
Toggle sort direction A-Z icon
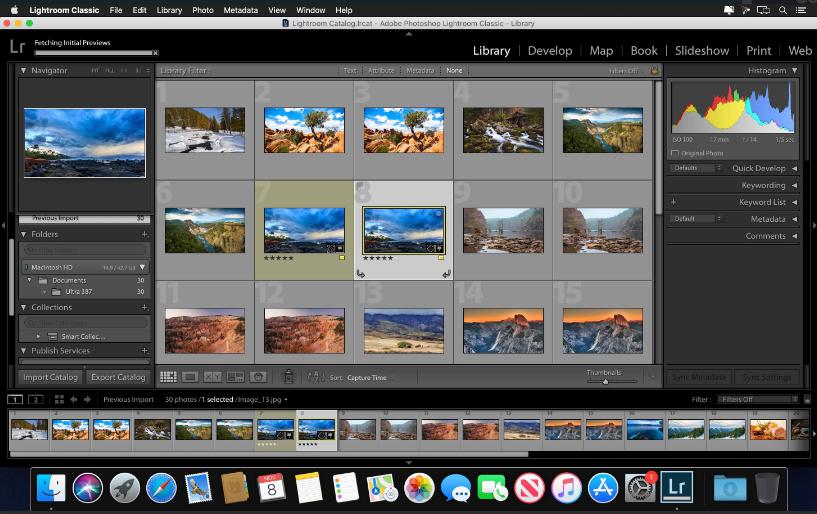tap(315, 376)
